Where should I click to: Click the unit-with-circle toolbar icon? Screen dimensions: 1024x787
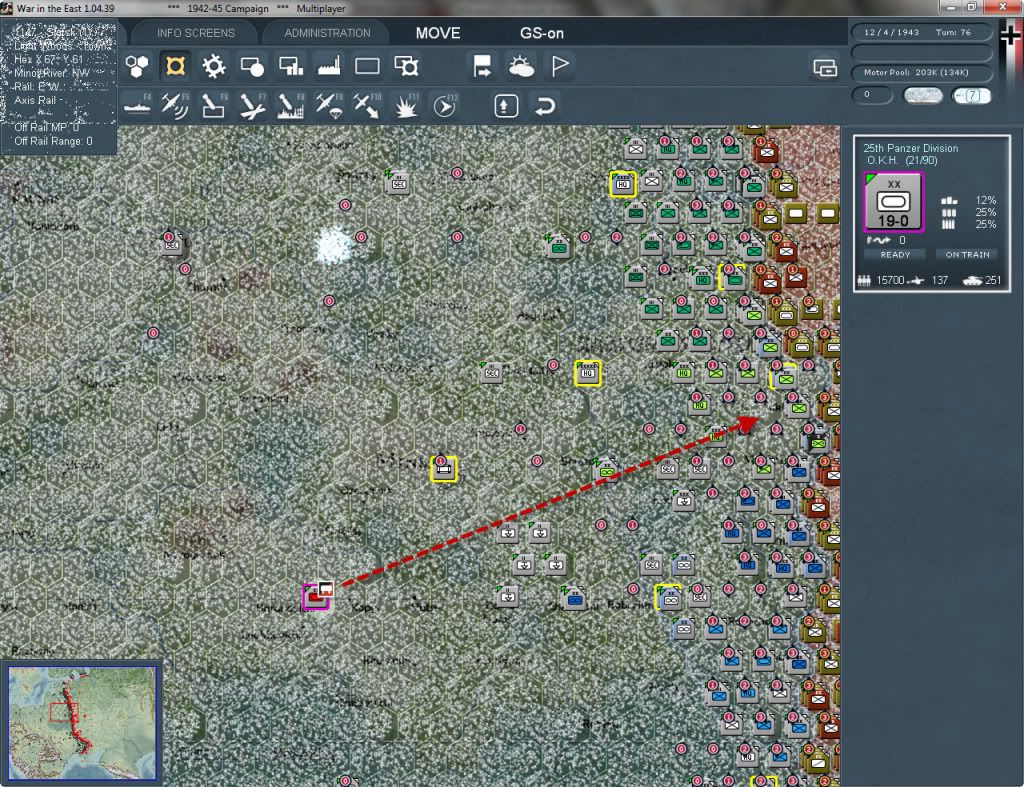[x=252, y=66]
